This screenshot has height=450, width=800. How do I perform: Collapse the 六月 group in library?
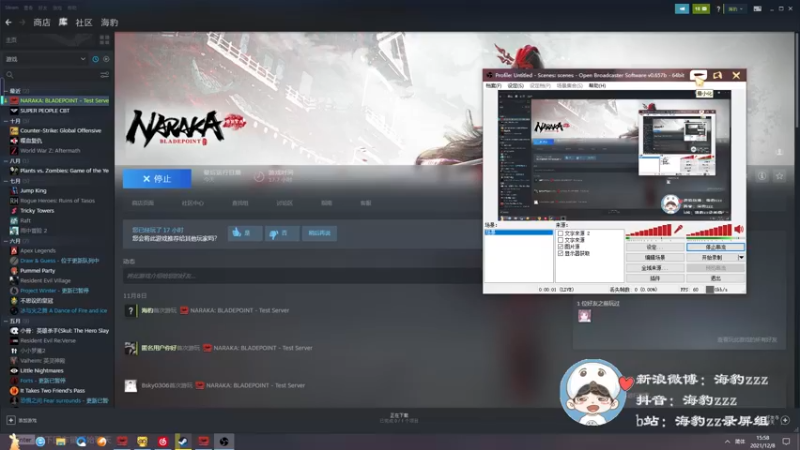6,241
